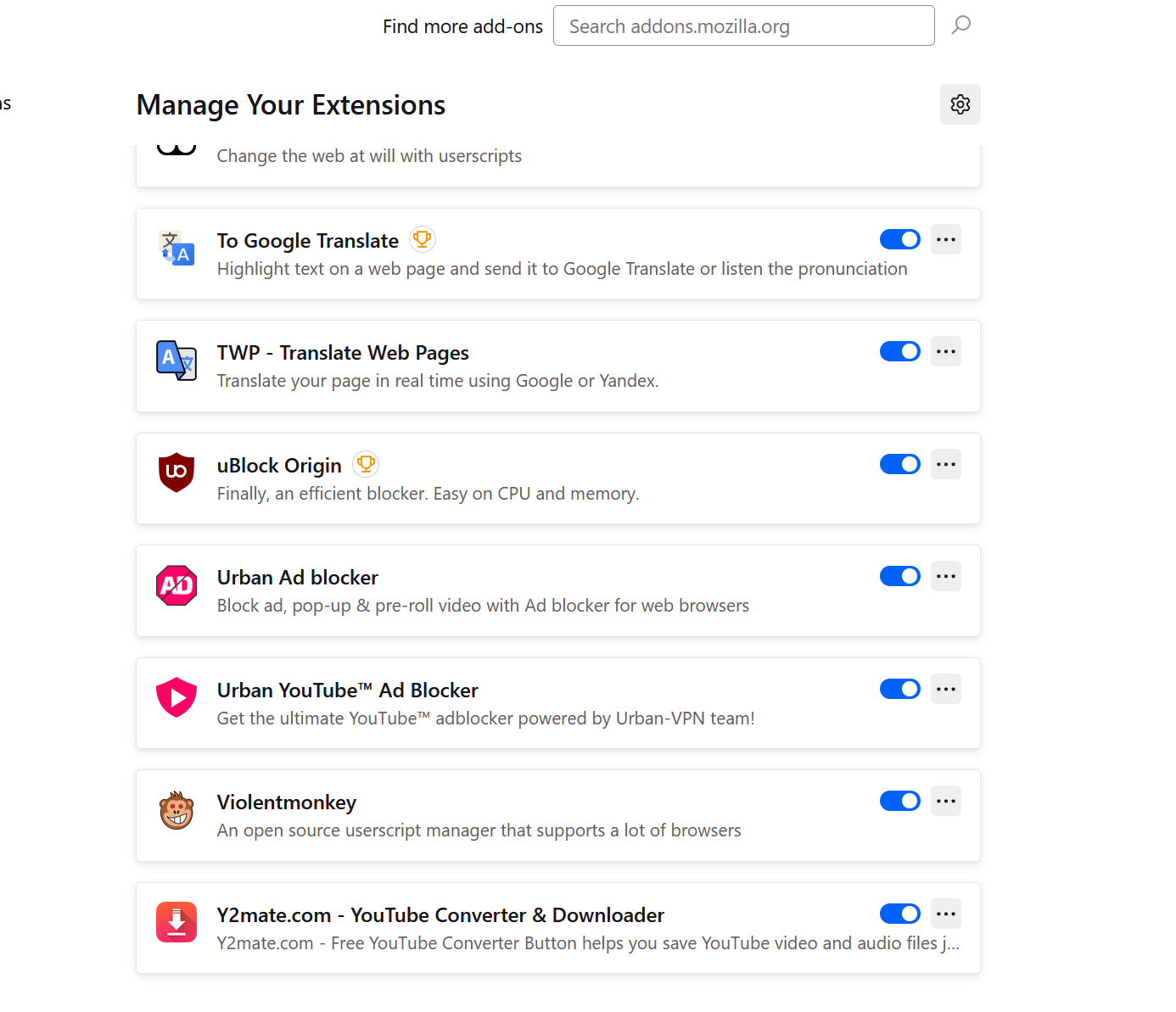Click the Urban Ad blocker icon
The width and height of the screenshot is (1176, 1012).
(x=176, y=585)
